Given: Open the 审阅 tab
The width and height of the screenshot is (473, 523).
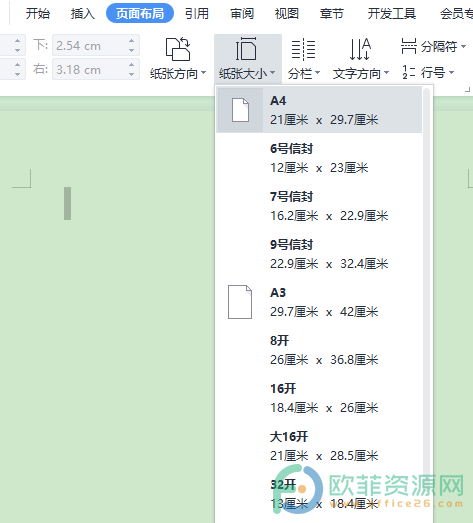Looking at the screenshot, I should click(x=242, y=14).
